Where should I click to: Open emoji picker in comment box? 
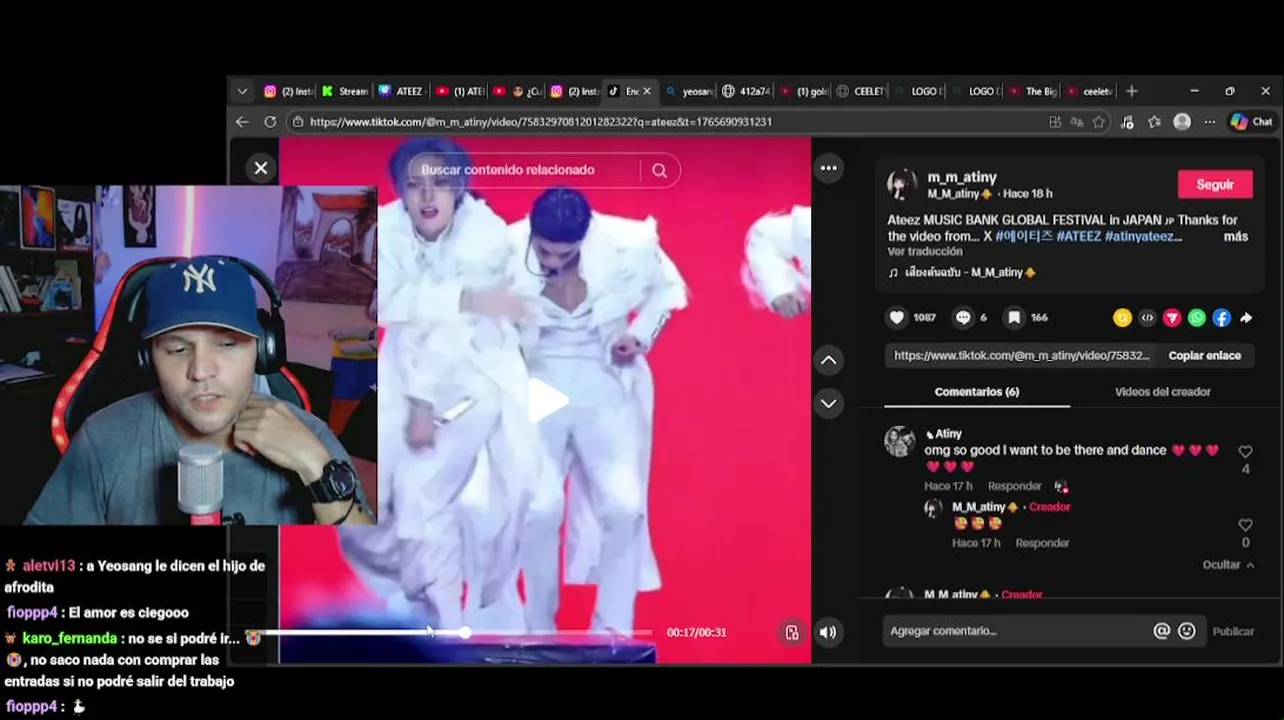[1187, 631]
